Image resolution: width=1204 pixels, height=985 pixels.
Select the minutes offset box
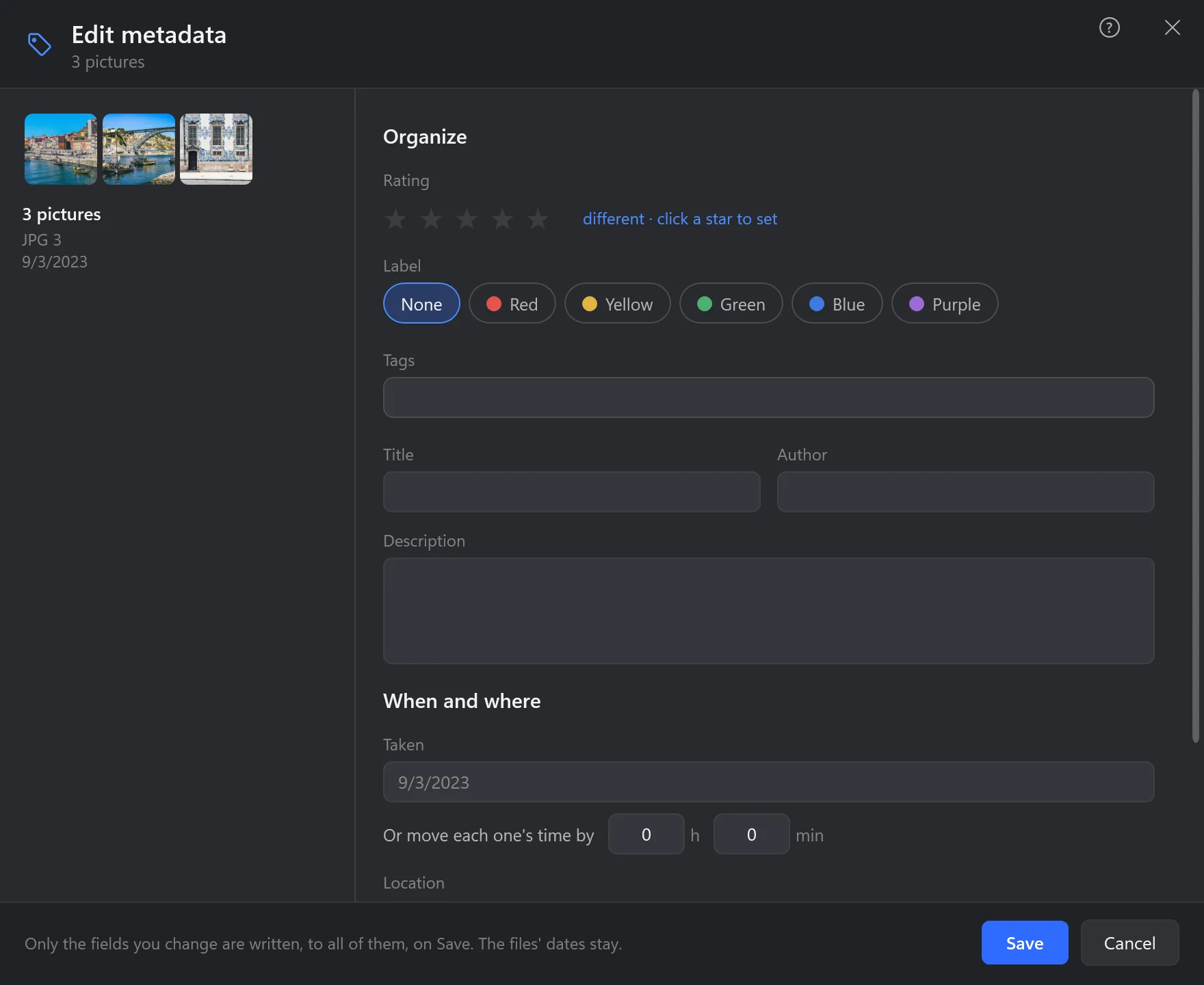[751, 834]
